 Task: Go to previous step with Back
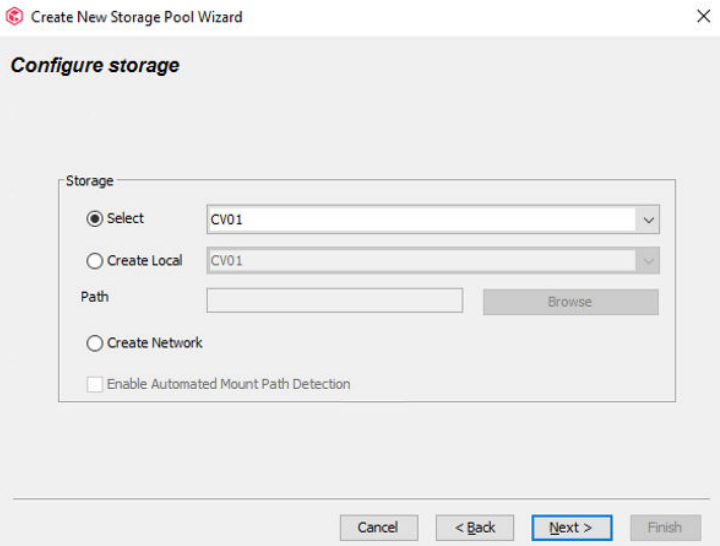point(474,527)
